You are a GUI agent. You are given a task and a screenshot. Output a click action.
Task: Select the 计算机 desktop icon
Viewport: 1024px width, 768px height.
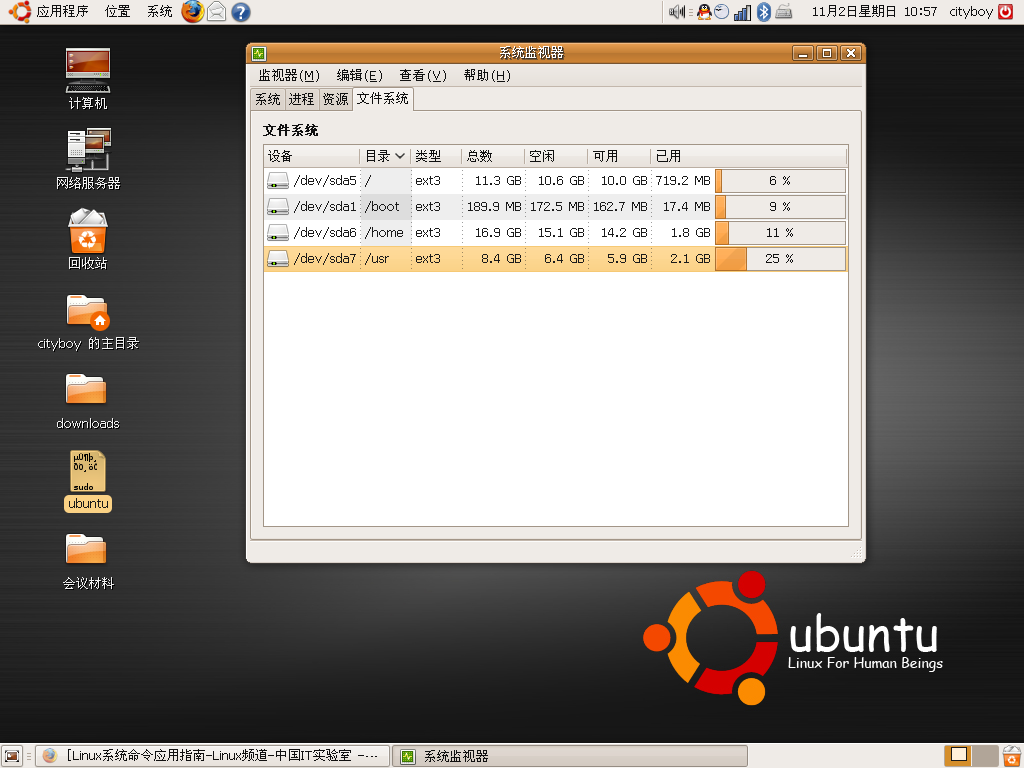coord(88,78)
